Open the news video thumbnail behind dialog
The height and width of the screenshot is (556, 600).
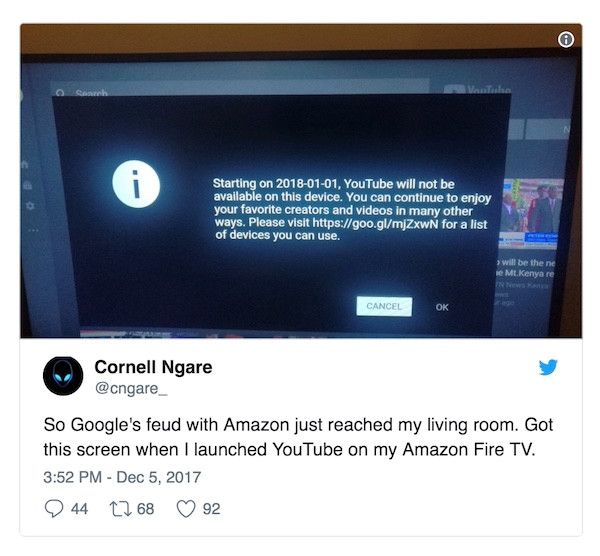pos(532,213)
